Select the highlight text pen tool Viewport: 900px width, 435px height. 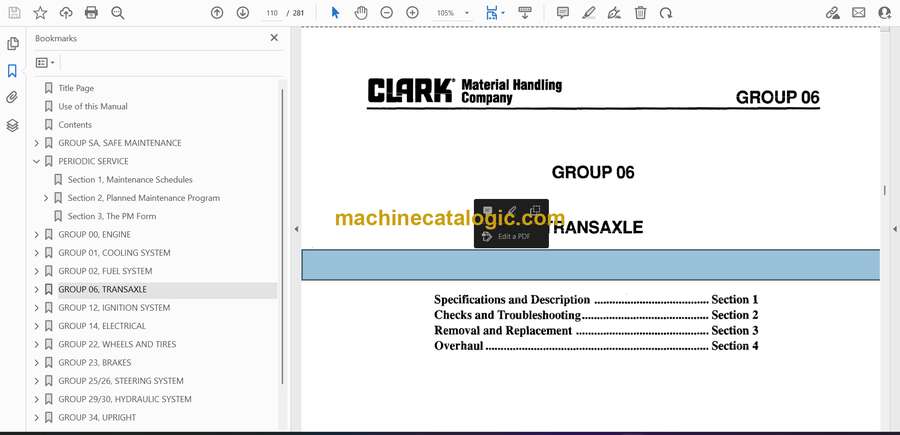(x=589, y=13)
